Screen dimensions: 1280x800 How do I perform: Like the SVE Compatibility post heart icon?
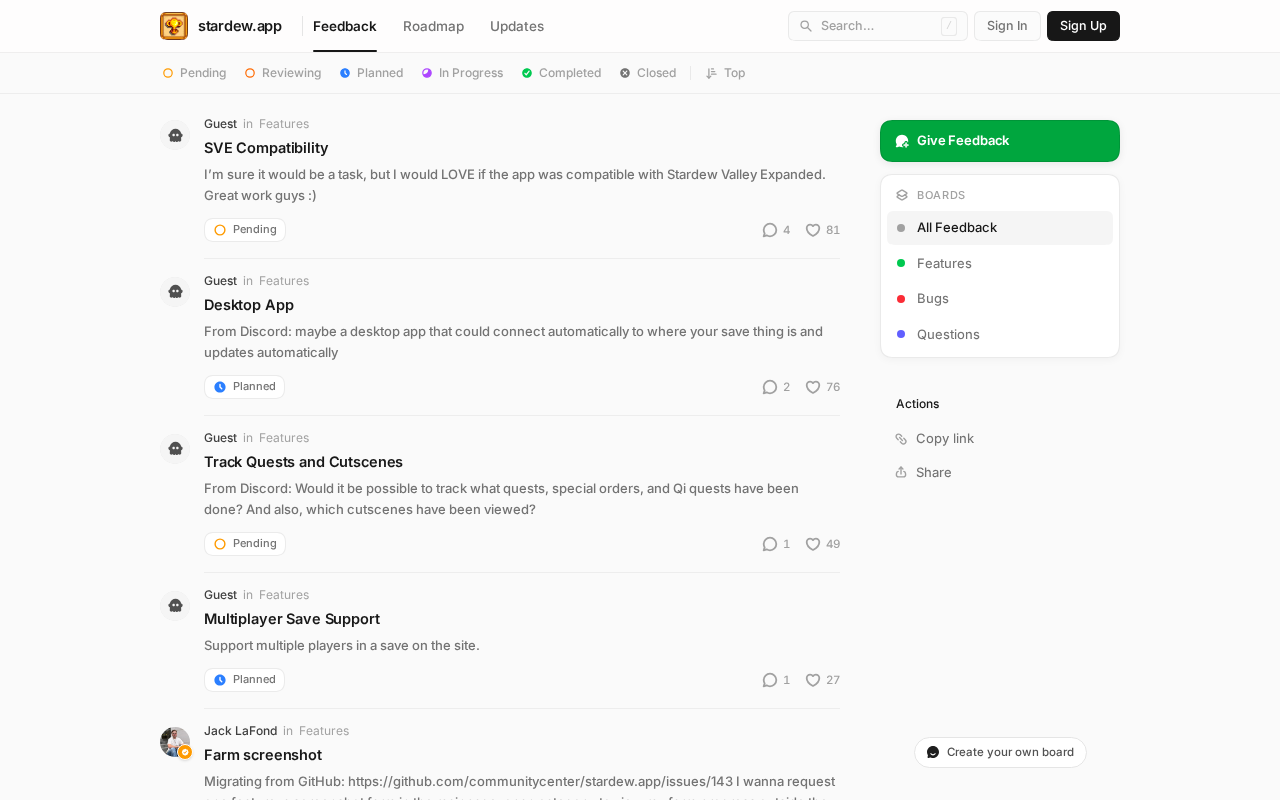(x=813, y=230)
